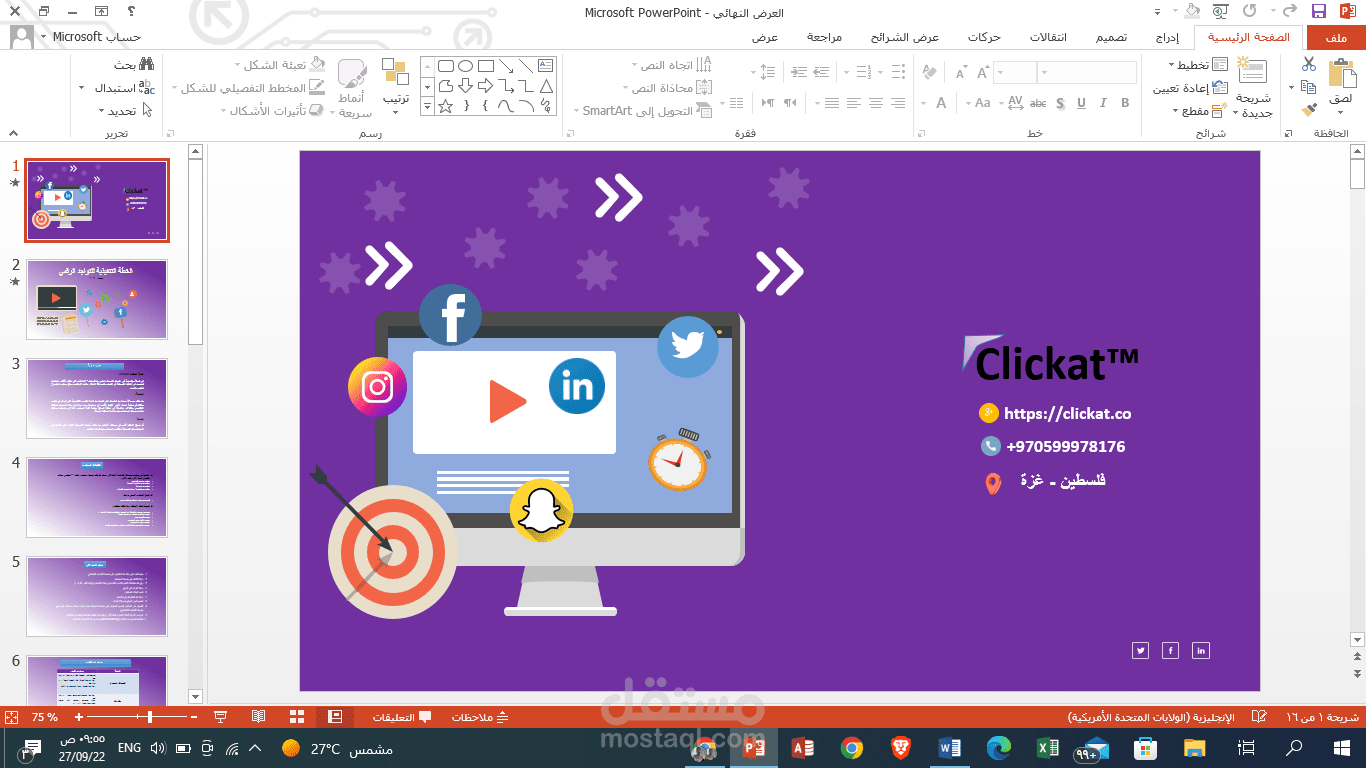The image size is (1366, 768).
Task: Increase font size with large A icon
Action: (983, 72)
